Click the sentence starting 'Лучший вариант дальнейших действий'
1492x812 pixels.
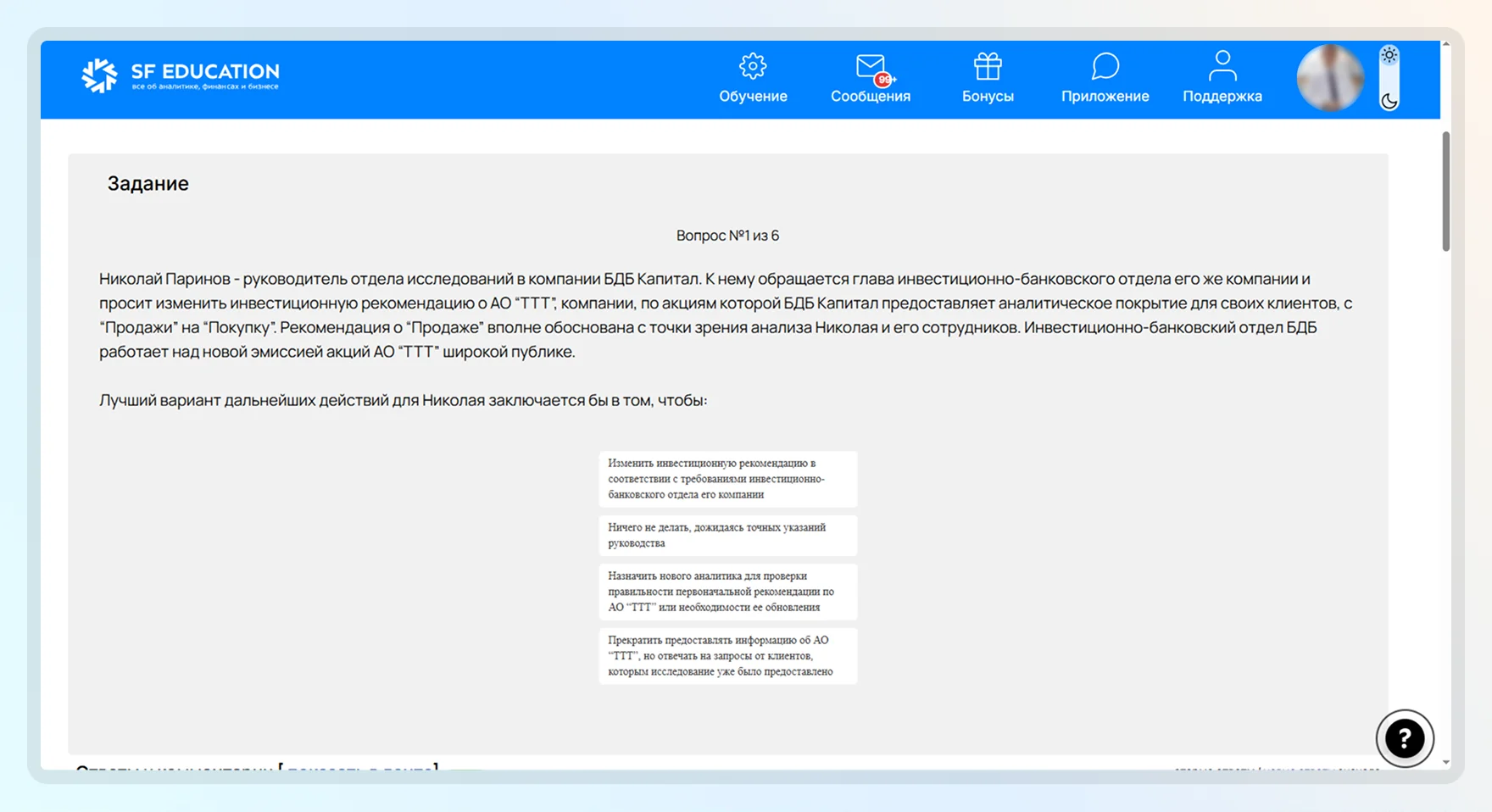(x=403, y=400)
